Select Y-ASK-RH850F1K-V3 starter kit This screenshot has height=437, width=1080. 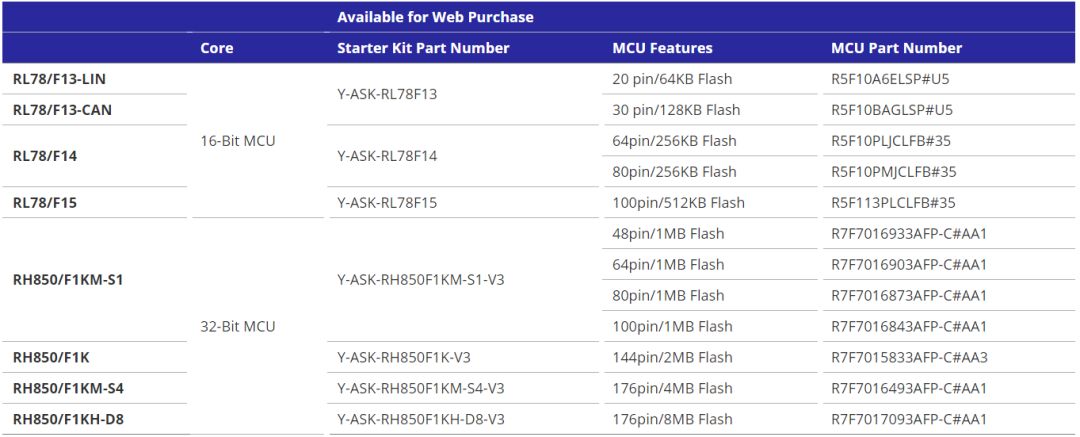tap(404, 358)
